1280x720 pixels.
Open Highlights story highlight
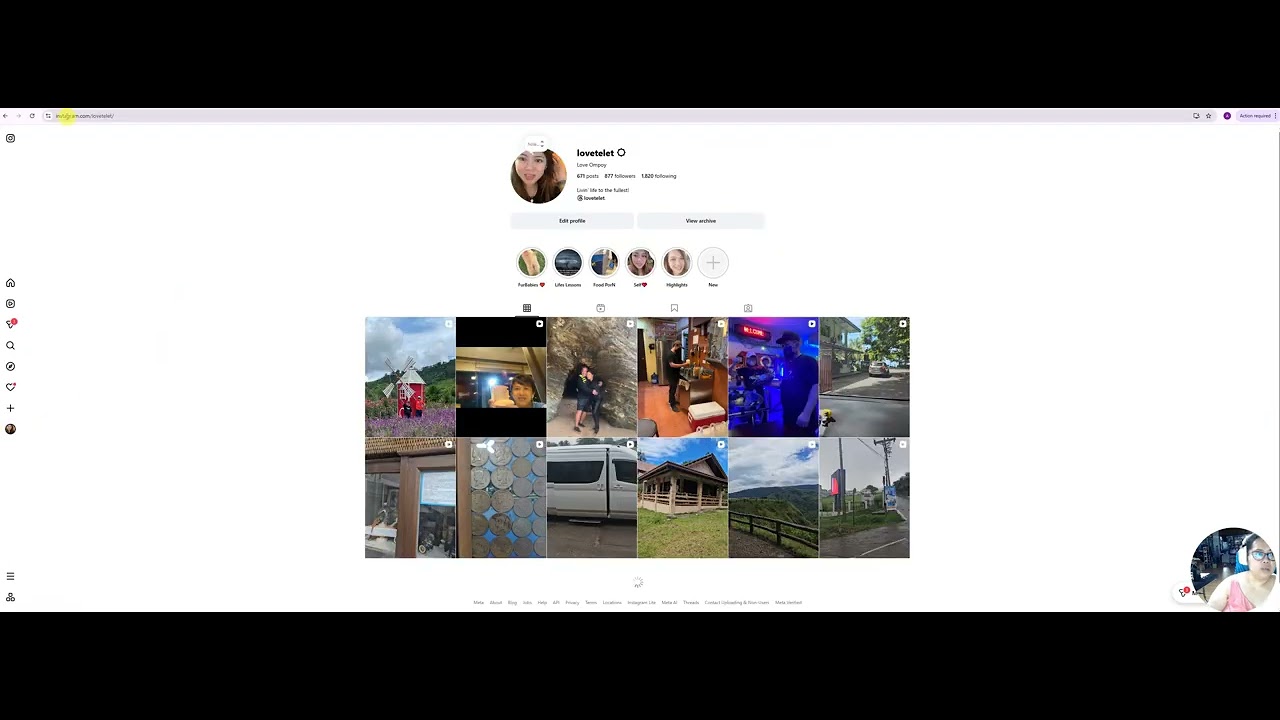pos(677,263)
